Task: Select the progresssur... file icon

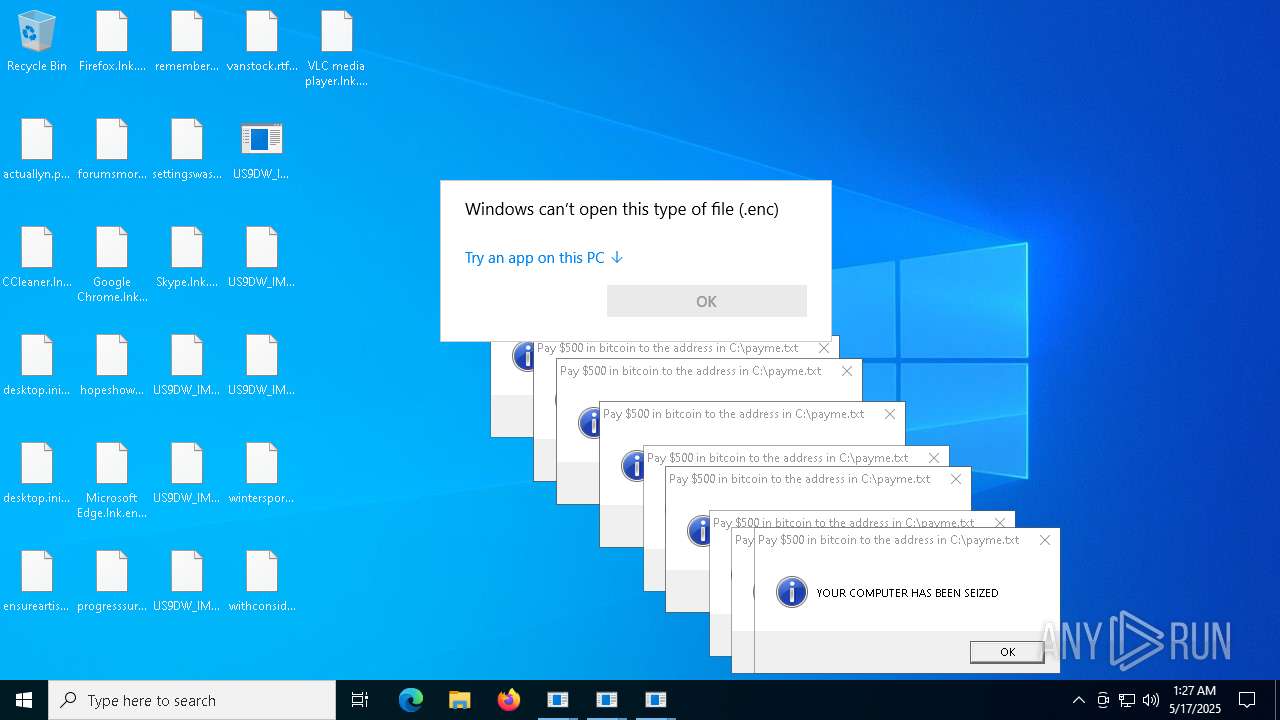Action: (x=112, y=582)
